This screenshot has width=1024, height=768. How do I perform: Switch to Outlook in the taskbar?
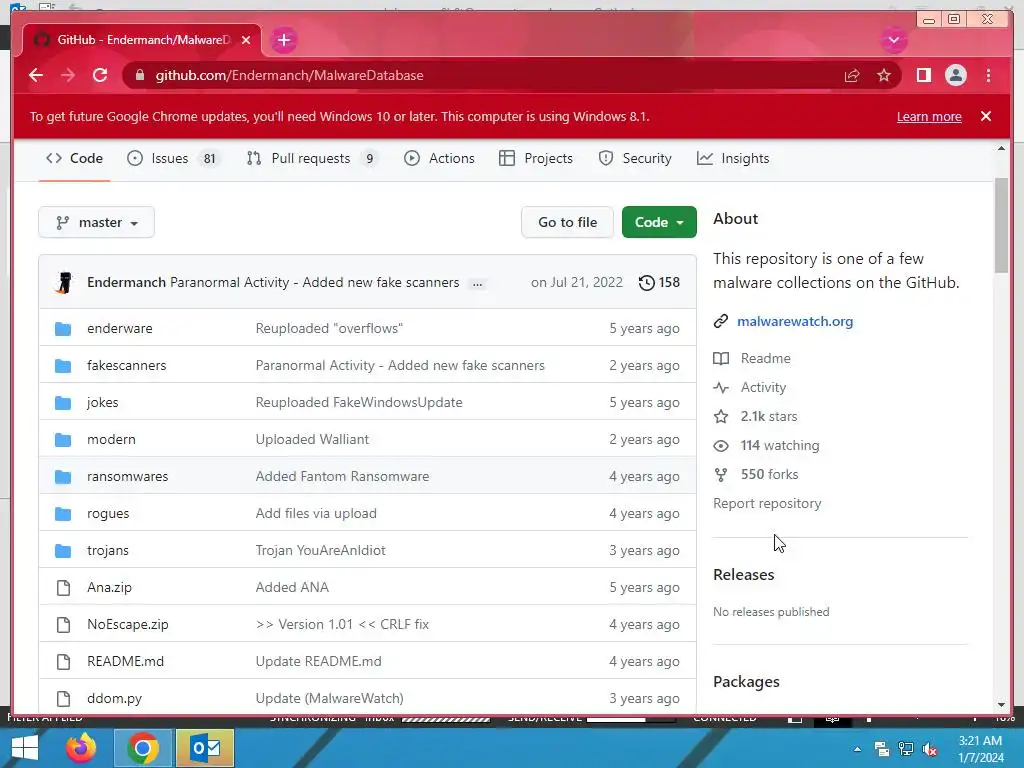point(205,748)
